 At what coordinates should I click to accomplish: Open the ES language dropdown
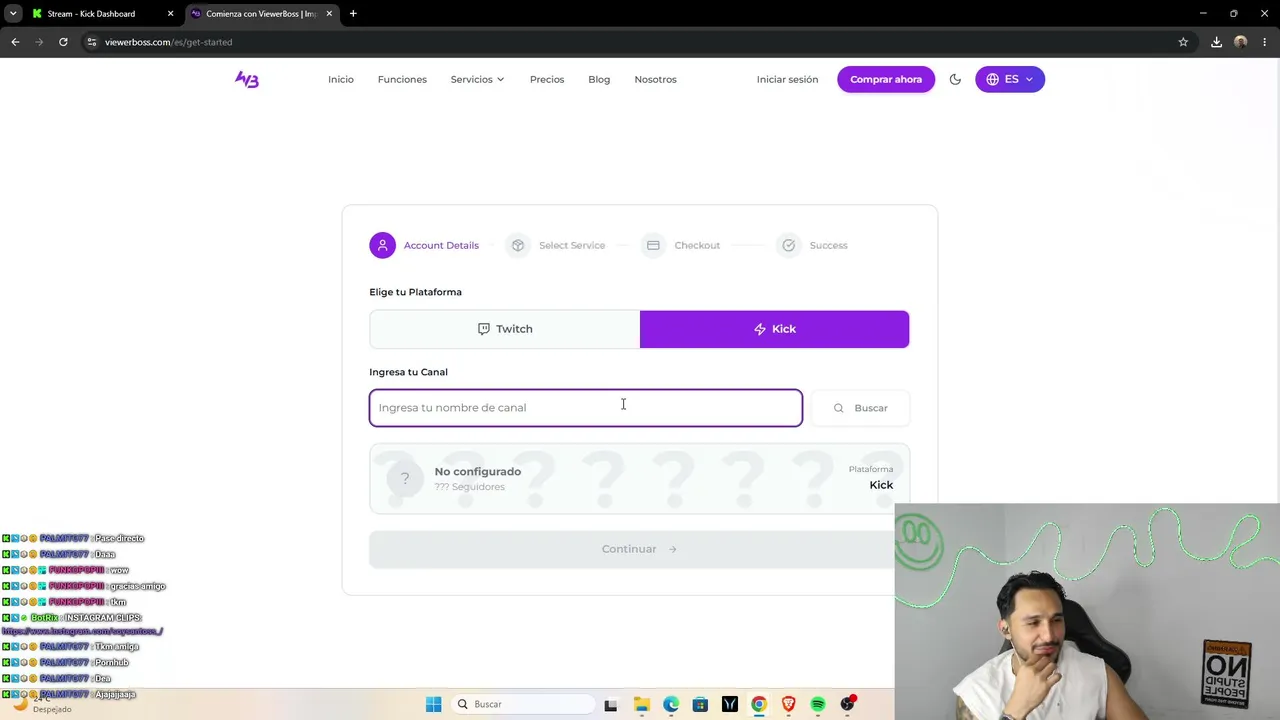[1010, 79]
